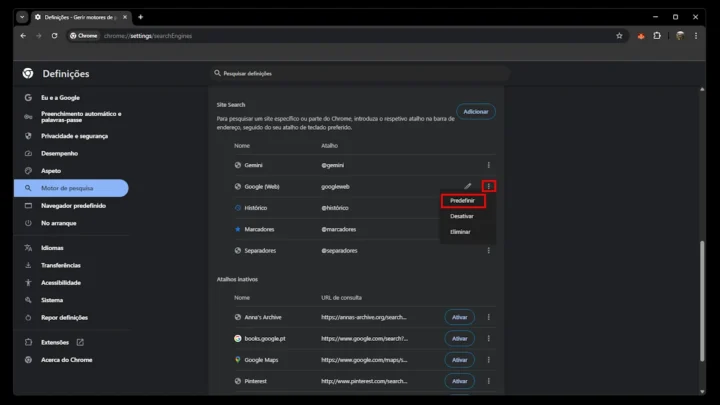
Task: Select Predefinir from the context menu
Action: [x=462, y=201]
